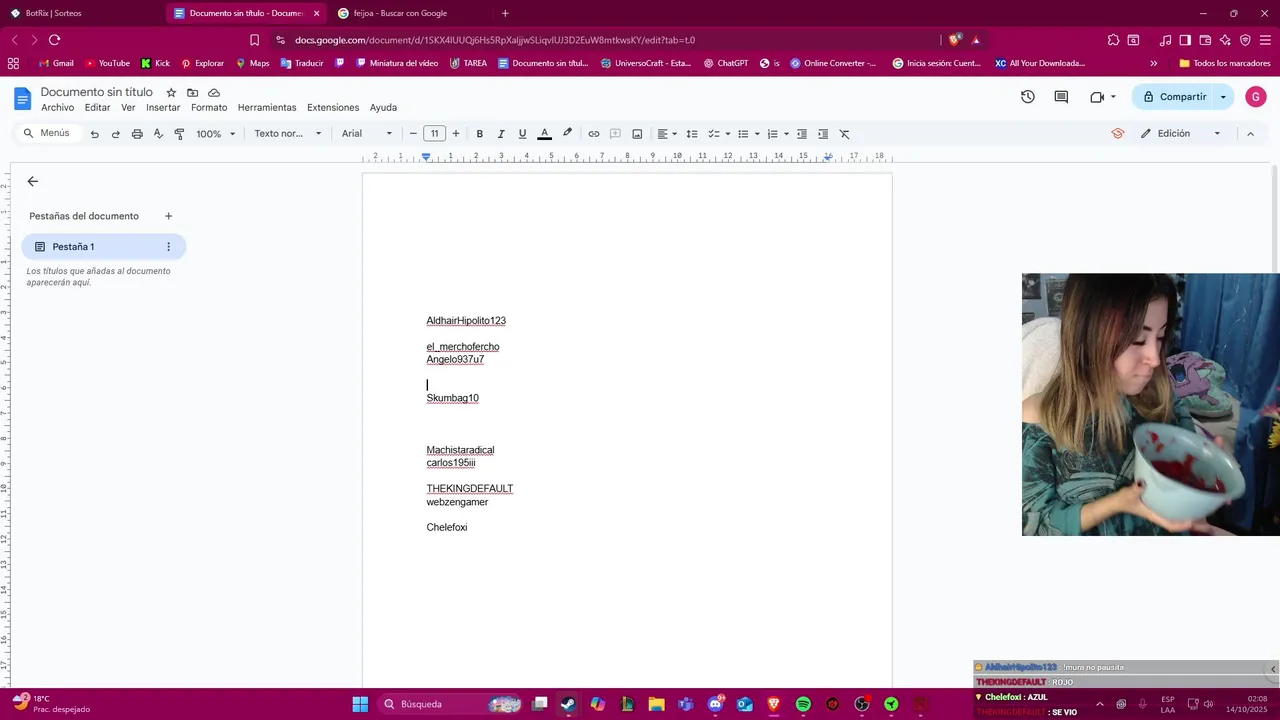
Task: Toggle bold formatting
Action: click(x=479, y=134)
